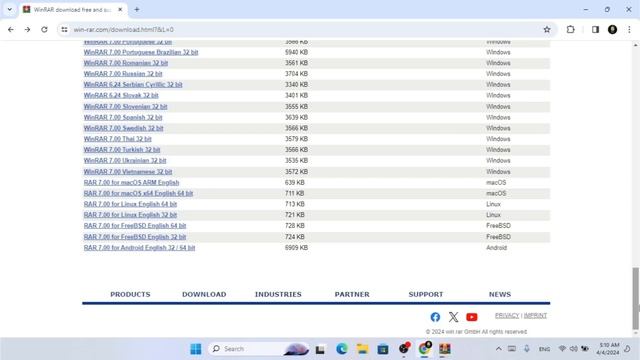The image size is (640, 360).
Task: Open the Chrome extensions menu
Action: pos(571,29)
